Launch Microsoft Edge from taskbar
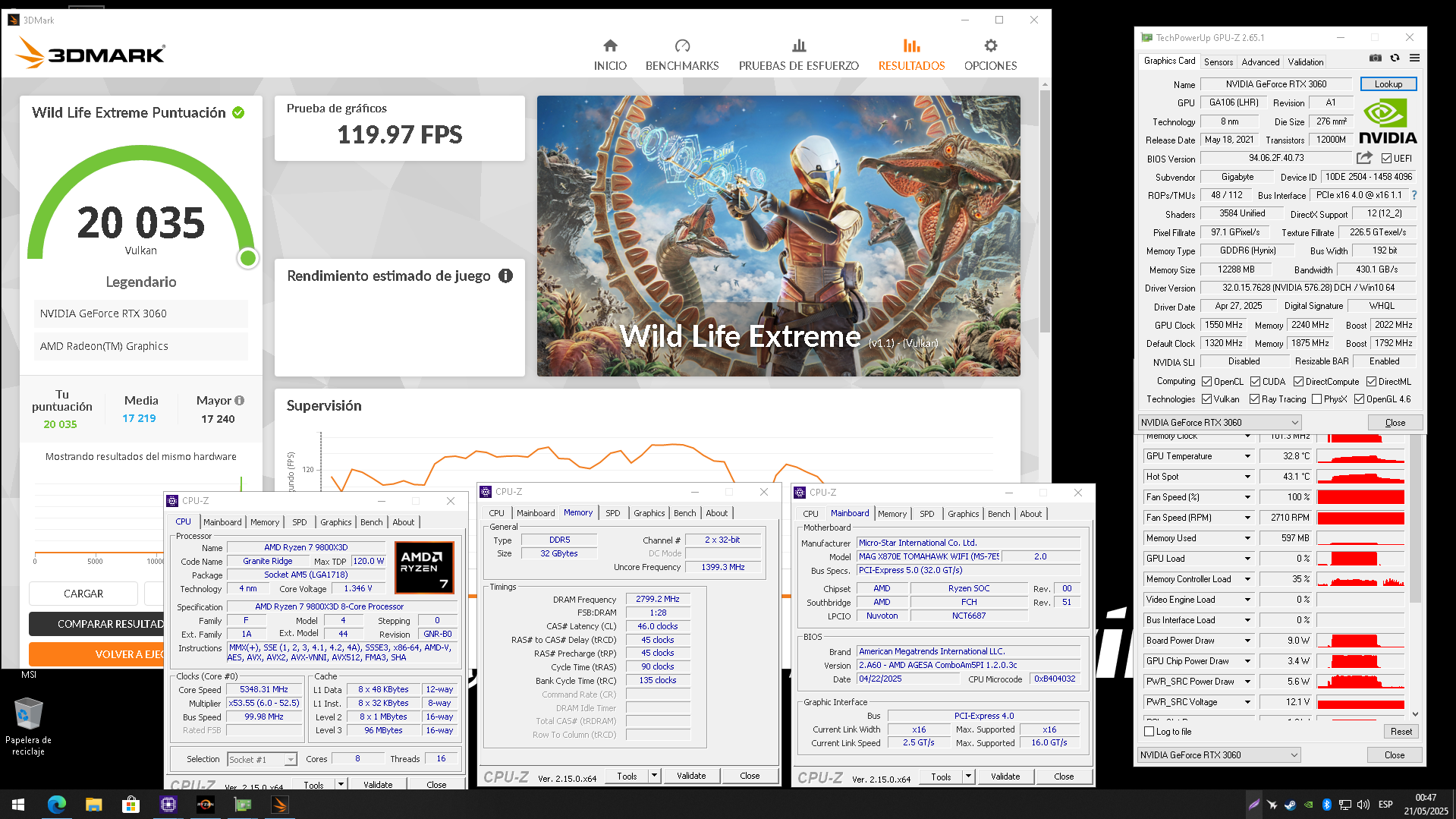Viewport: 1456px width, 819px height. tap(57, 805)
